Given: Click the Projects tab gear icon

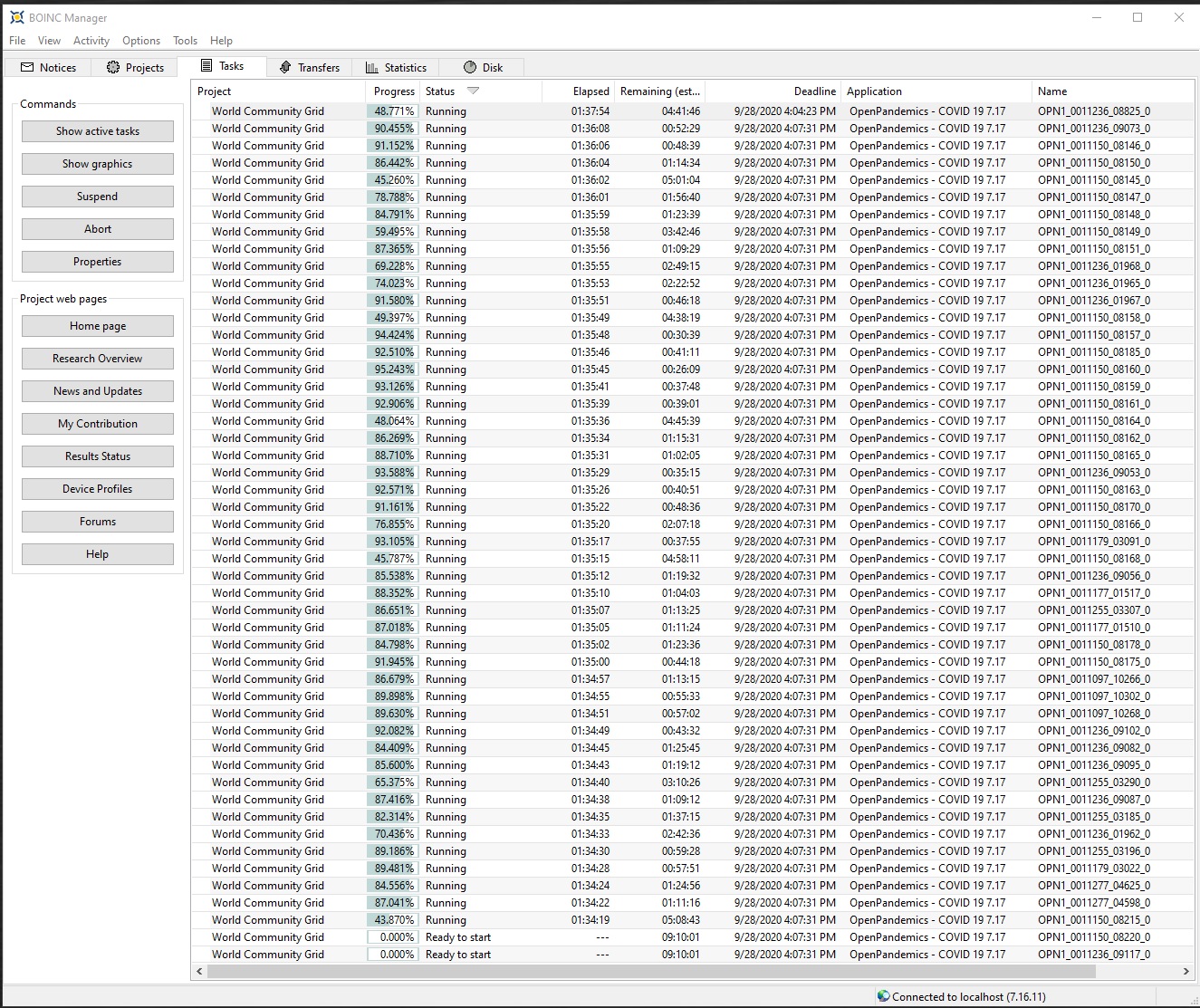Looking at the screenshot, I should (x=113, y=67).
